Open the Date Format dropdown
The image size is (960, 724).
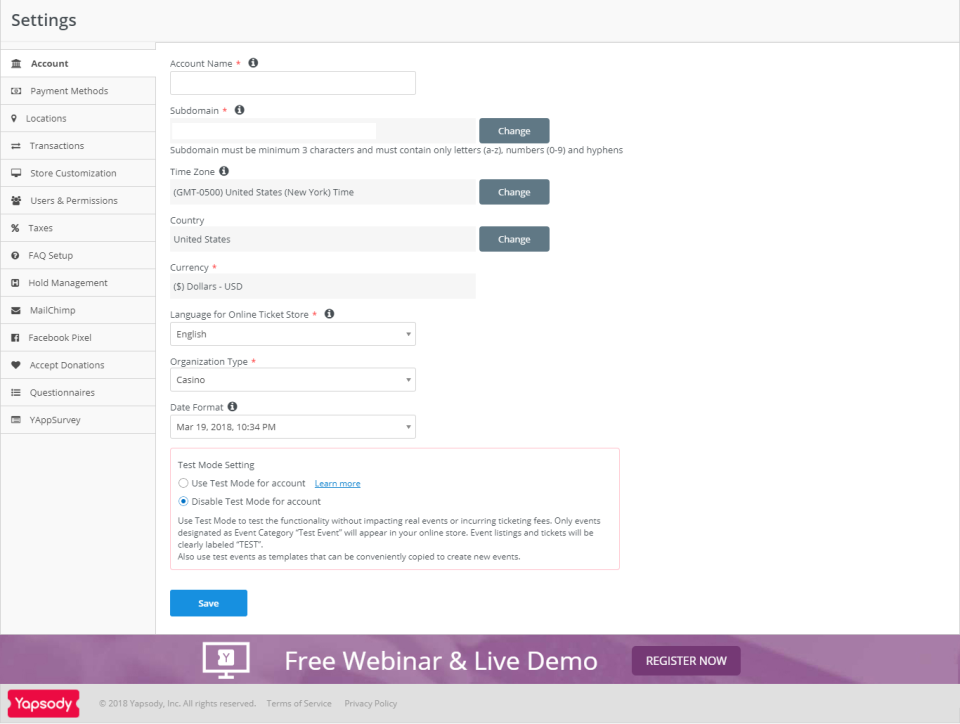point(292,426)
